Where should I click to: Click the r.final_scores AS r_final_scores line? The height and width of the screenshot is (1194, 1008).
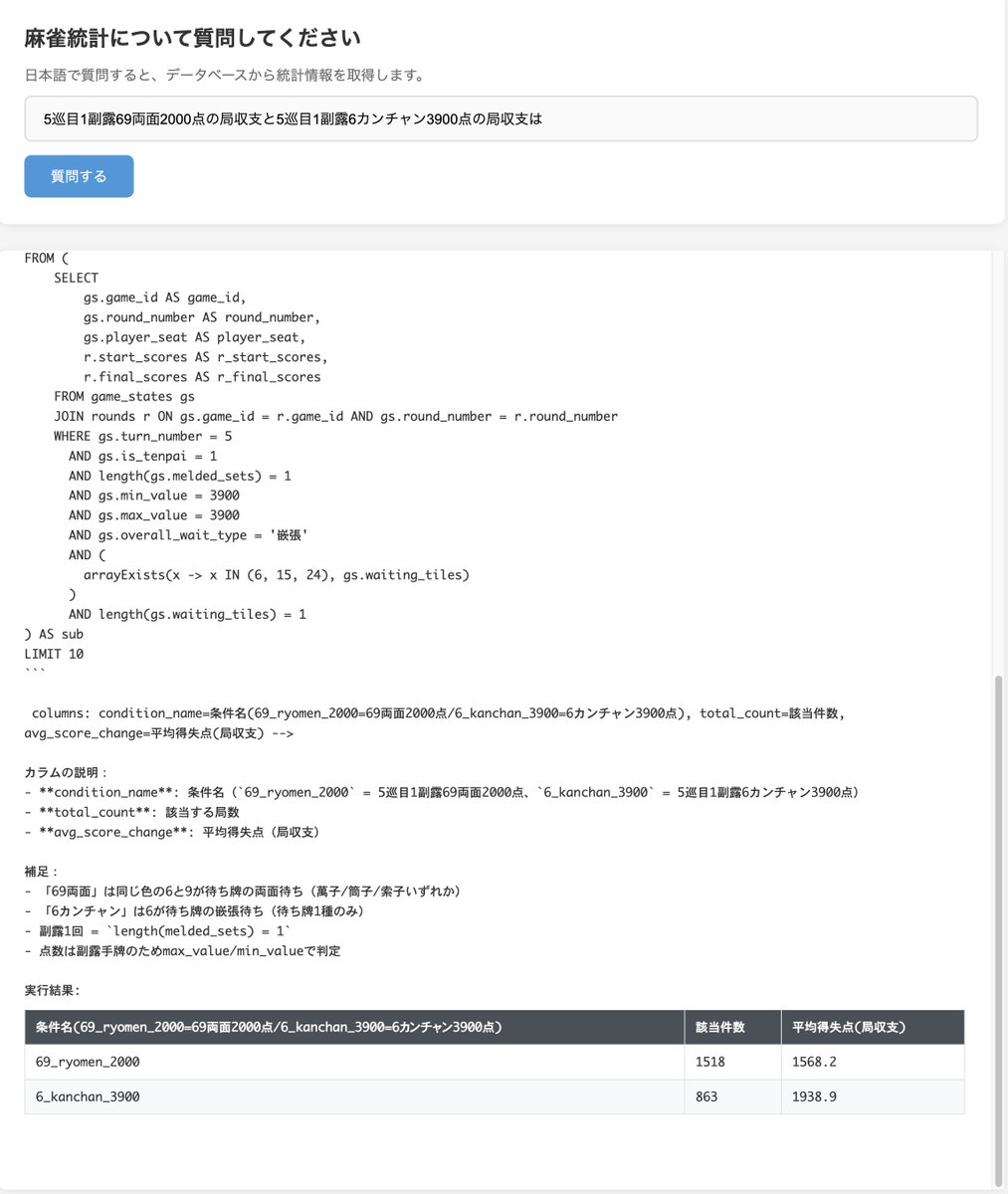[x=202, y=377]
